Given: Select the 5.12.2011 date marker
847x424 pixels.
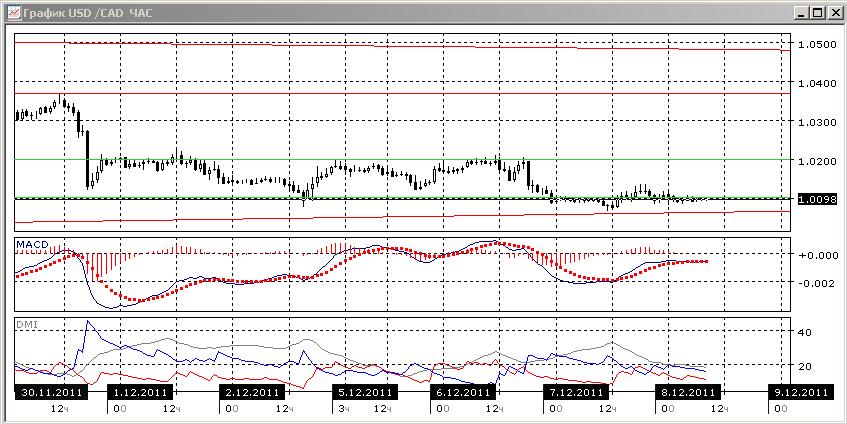Looking at the screenshot, I should tap(364, 392).
